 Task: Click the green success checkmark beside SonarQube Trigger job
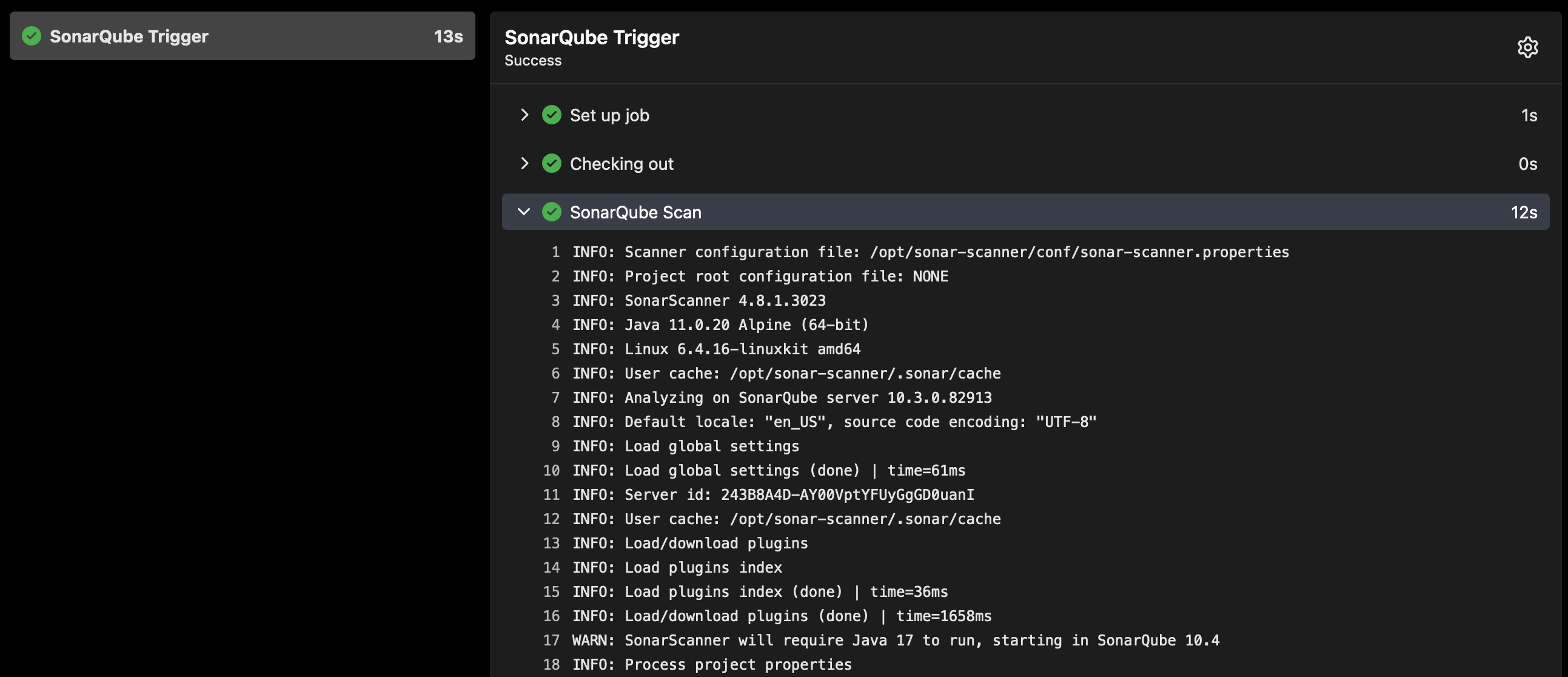click(x=31, y=36)
